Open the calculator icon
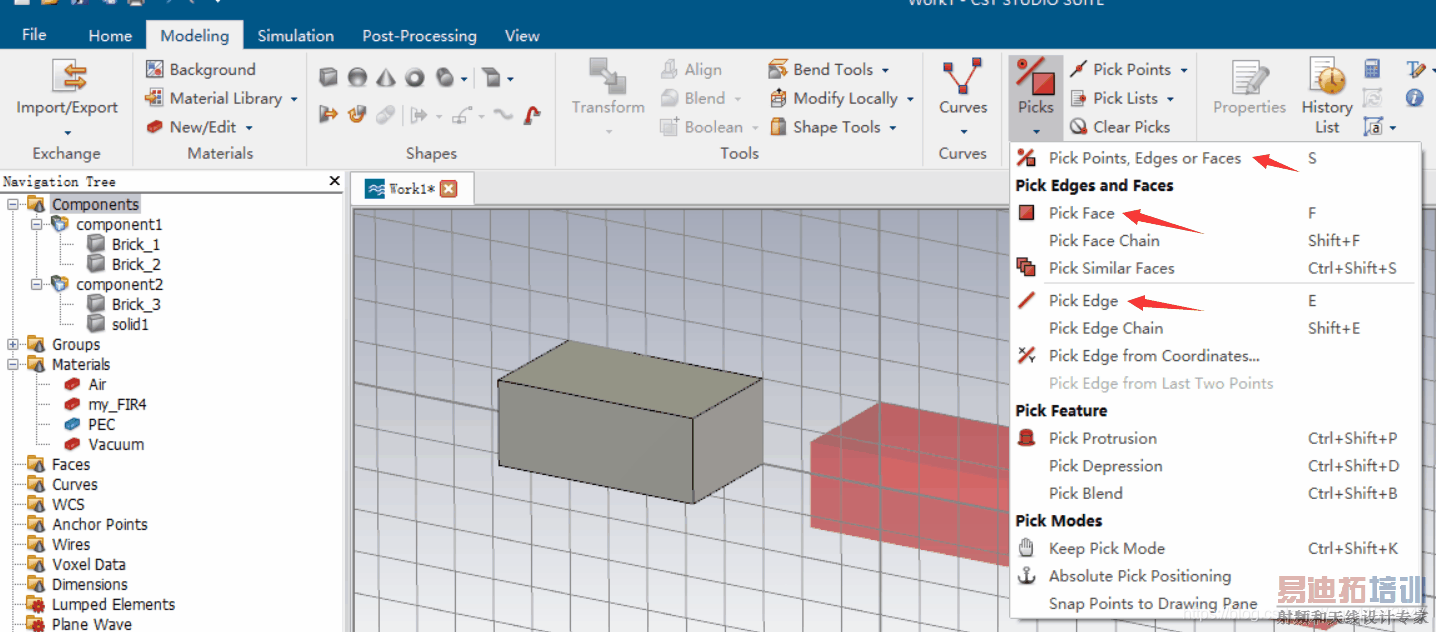This screenshot has height=632, width=1436. [1372, 69]
